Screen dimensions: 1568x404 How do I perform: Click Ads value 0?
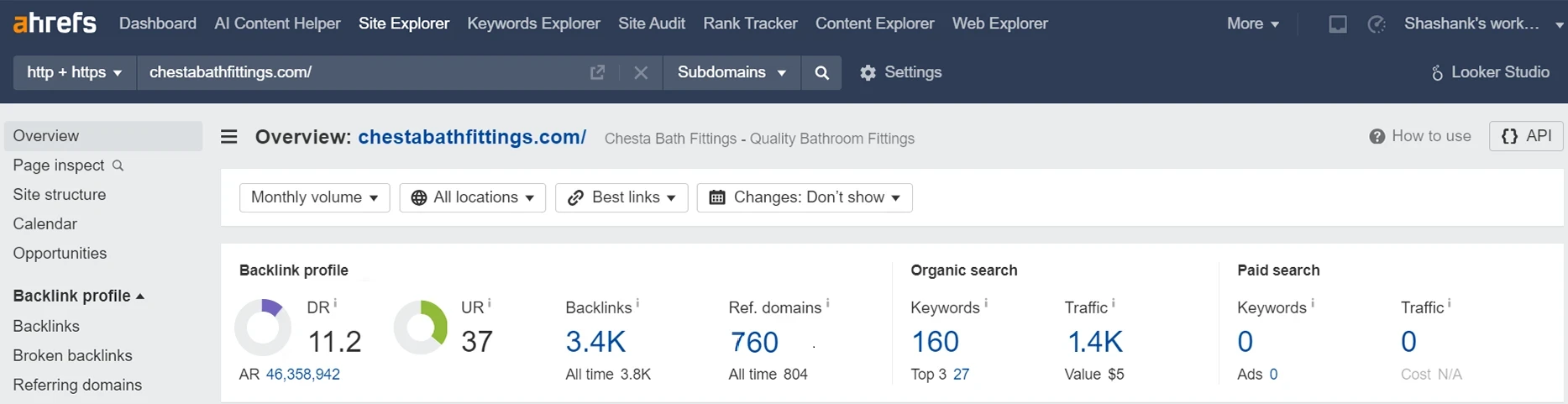(1274, 375)
